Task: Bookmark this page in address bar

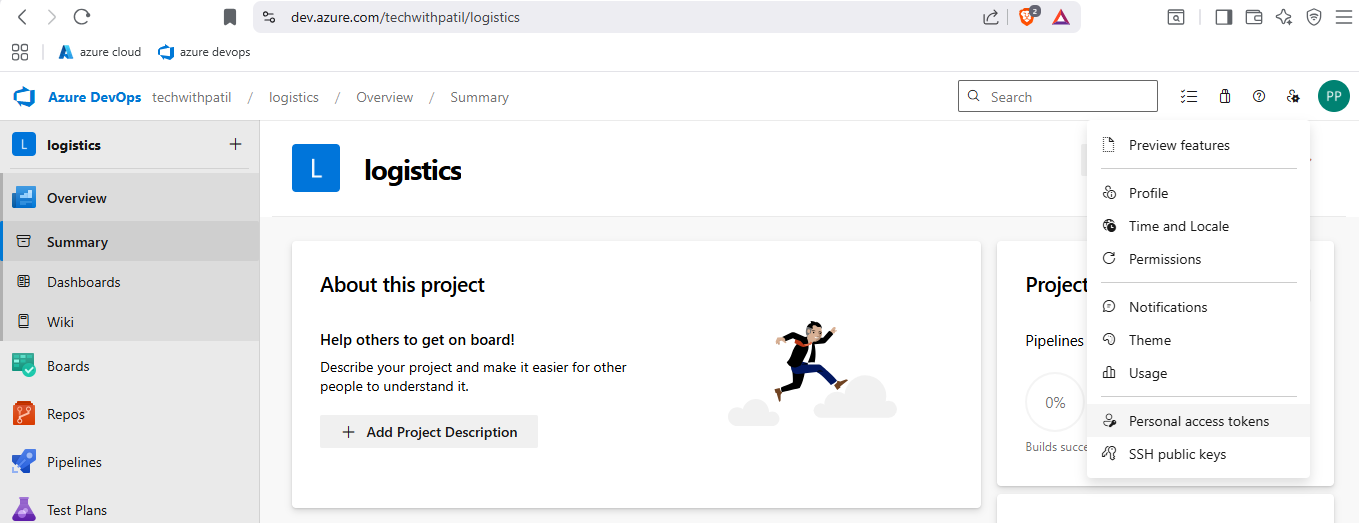Action: [x=230, y=17]
